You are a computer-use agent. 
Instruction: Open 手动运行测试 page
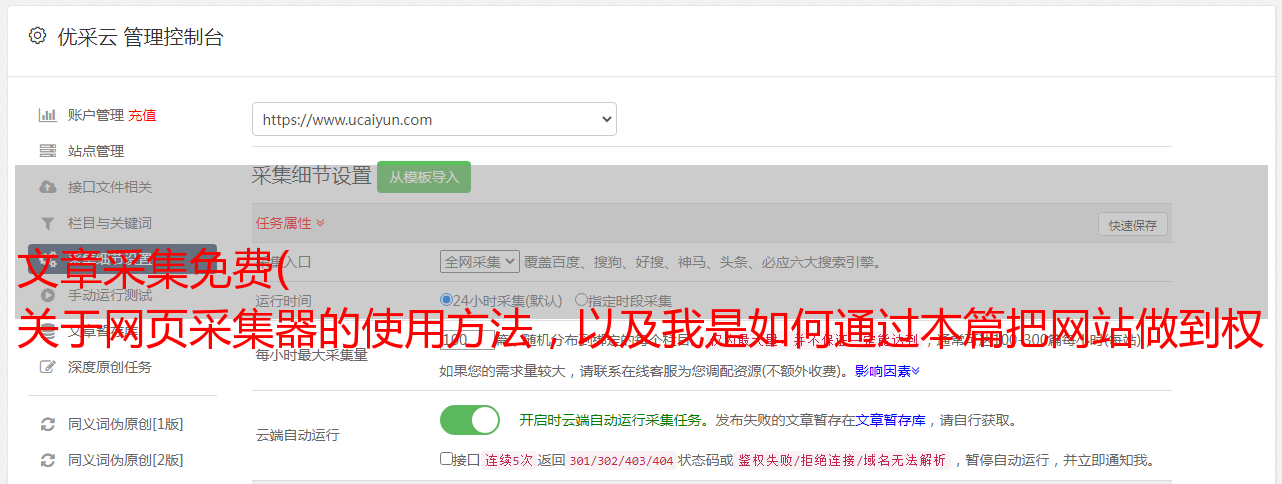click(x=110, y=295)
